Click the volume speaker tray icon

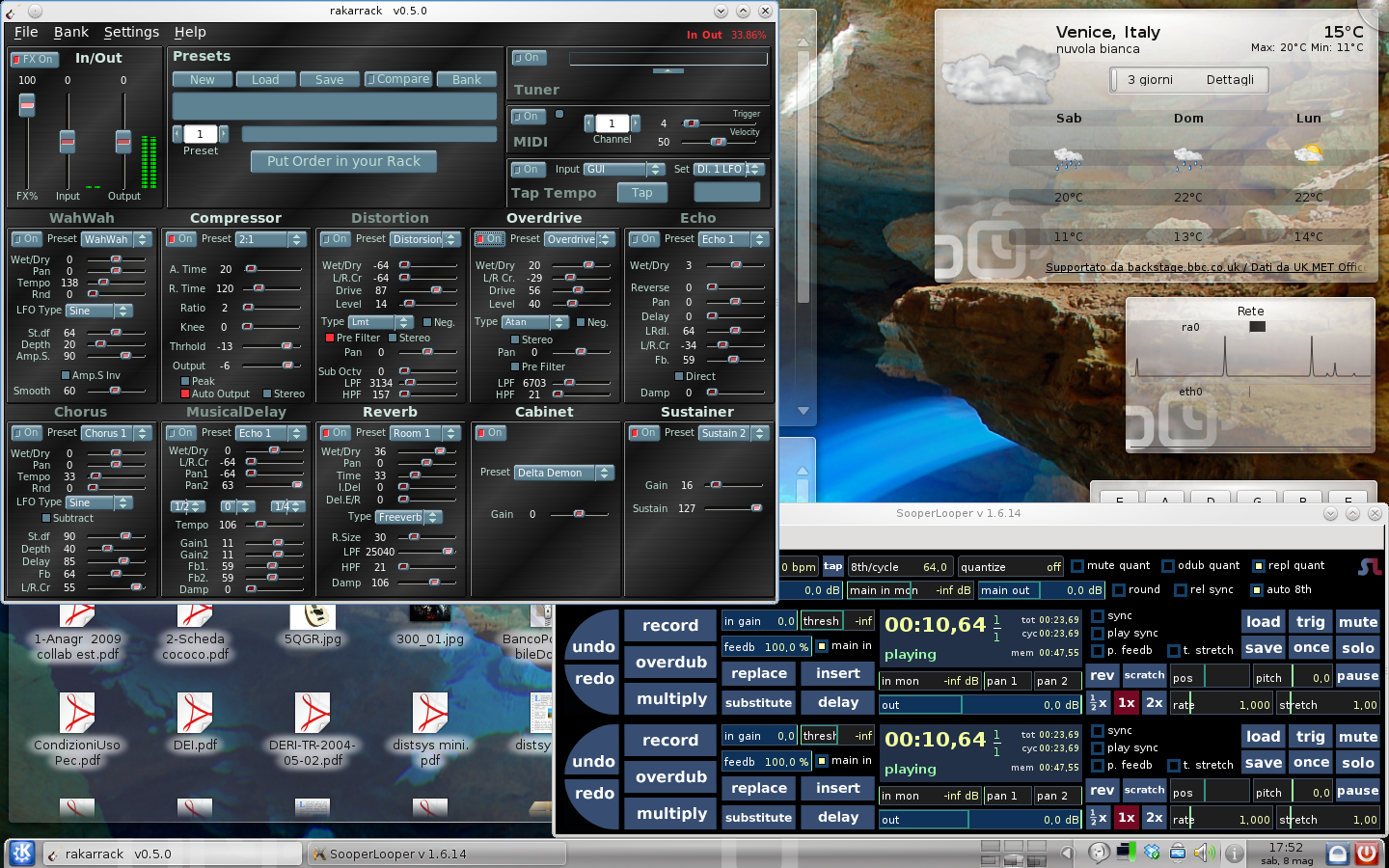pyautogui.click(x=1204, y=853)
